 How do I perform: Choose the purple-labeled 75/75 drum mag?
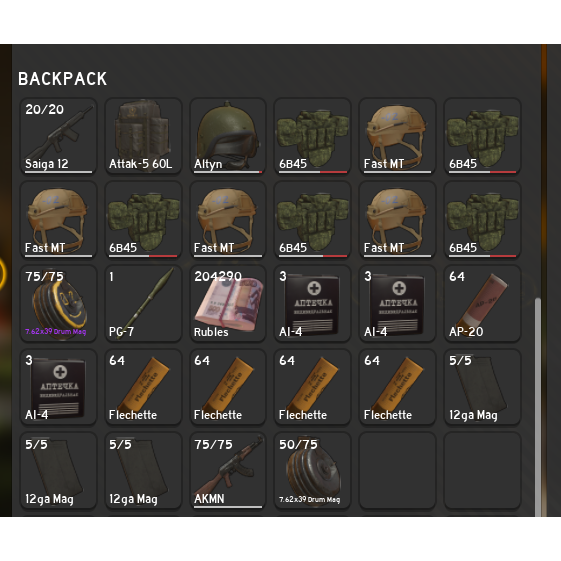(x=58, y=304)
